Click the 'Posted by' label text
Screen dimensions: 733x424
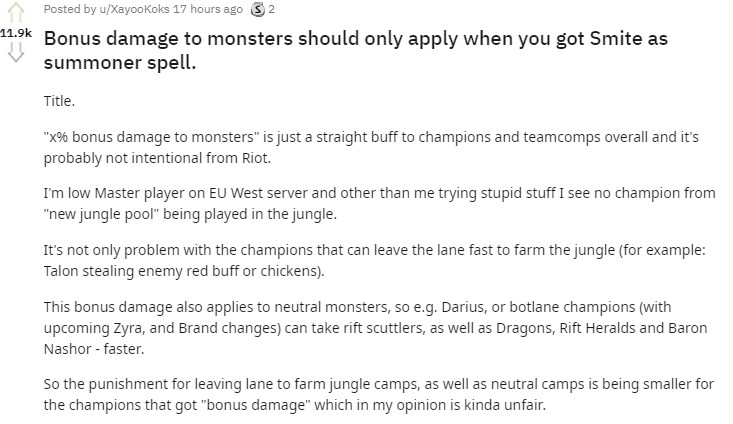pos(70,10)
